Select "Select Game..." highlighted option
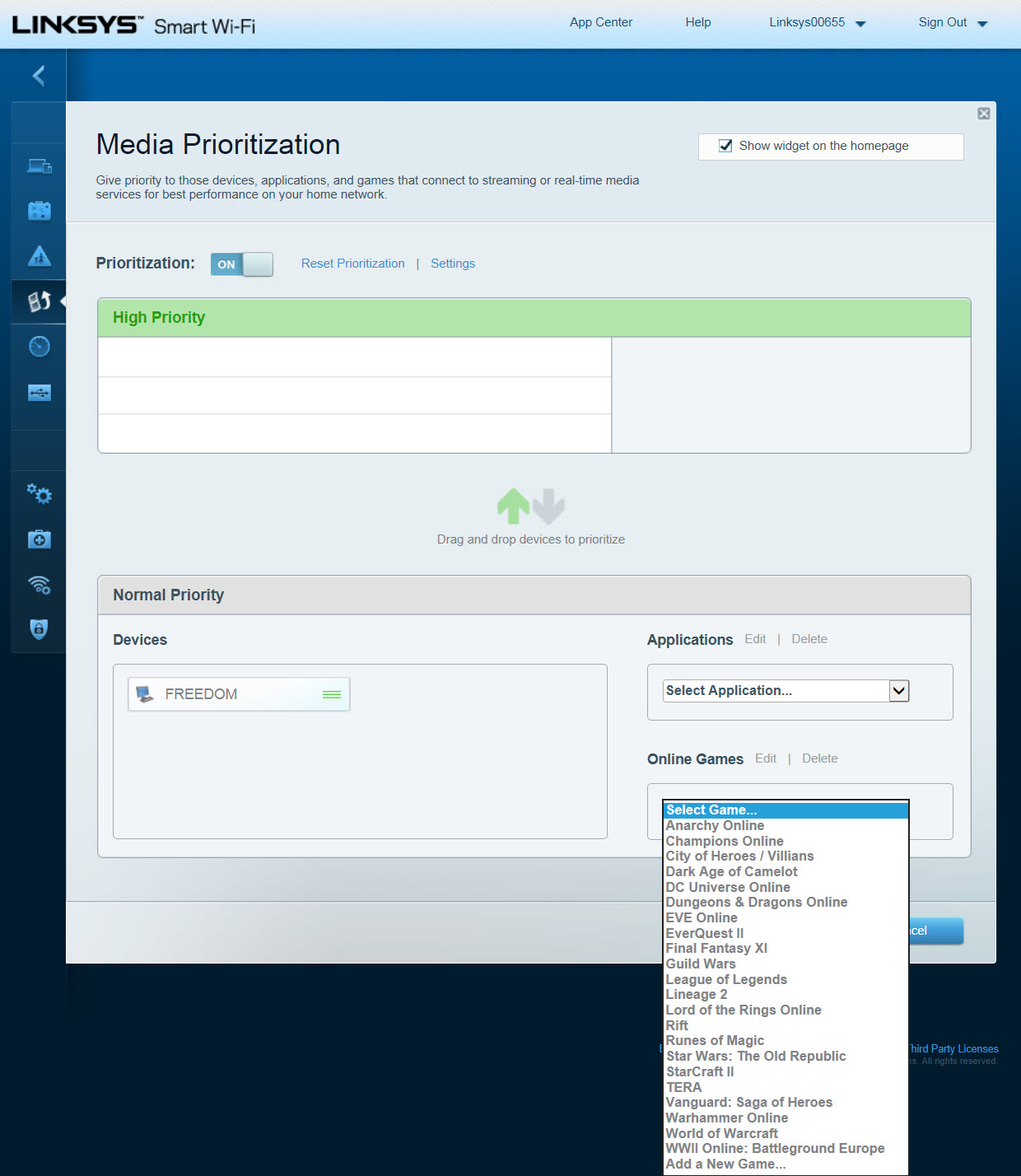 [x=786, y=810]
